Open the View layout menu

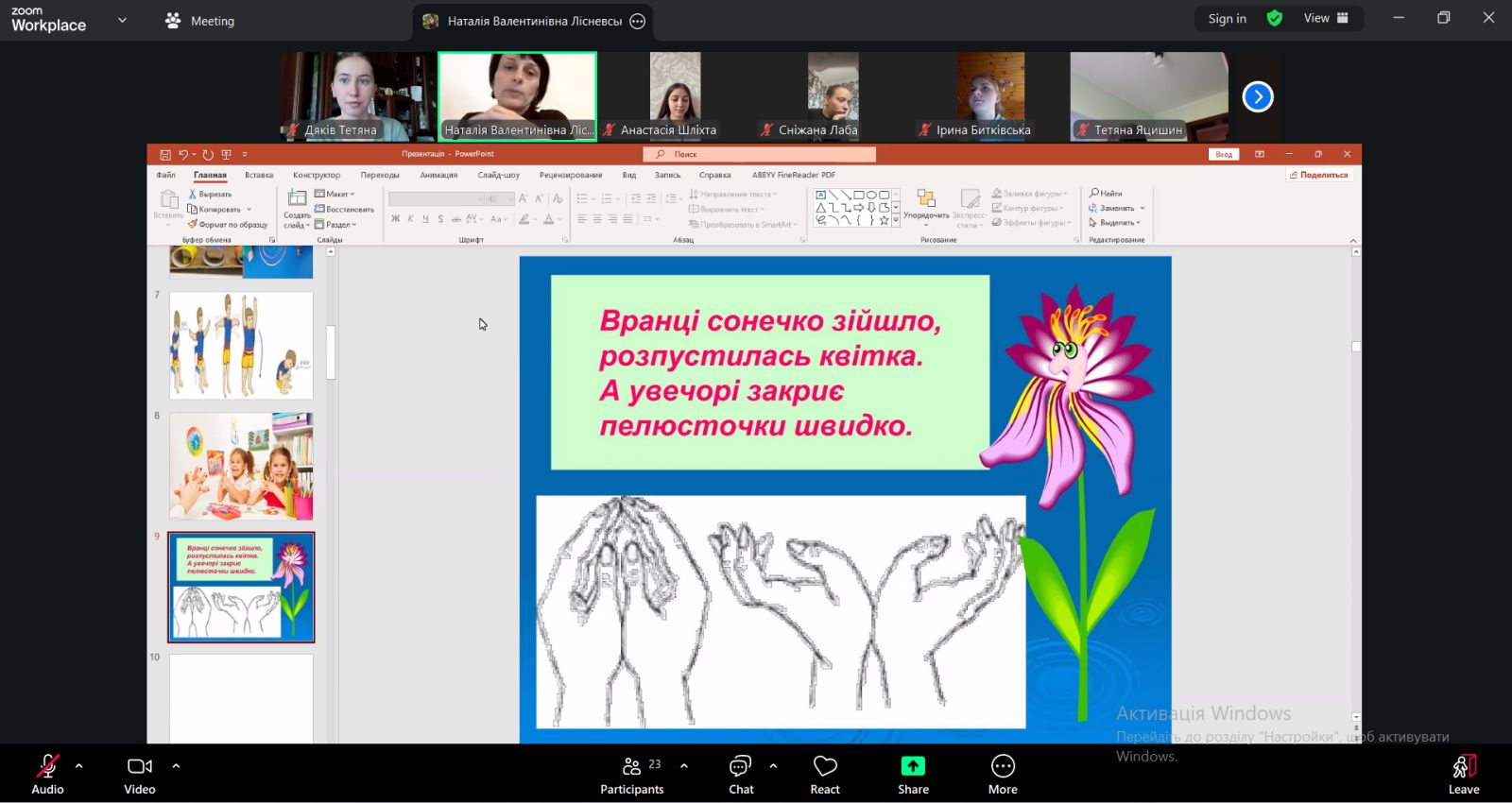click(x=1326, y=18)
